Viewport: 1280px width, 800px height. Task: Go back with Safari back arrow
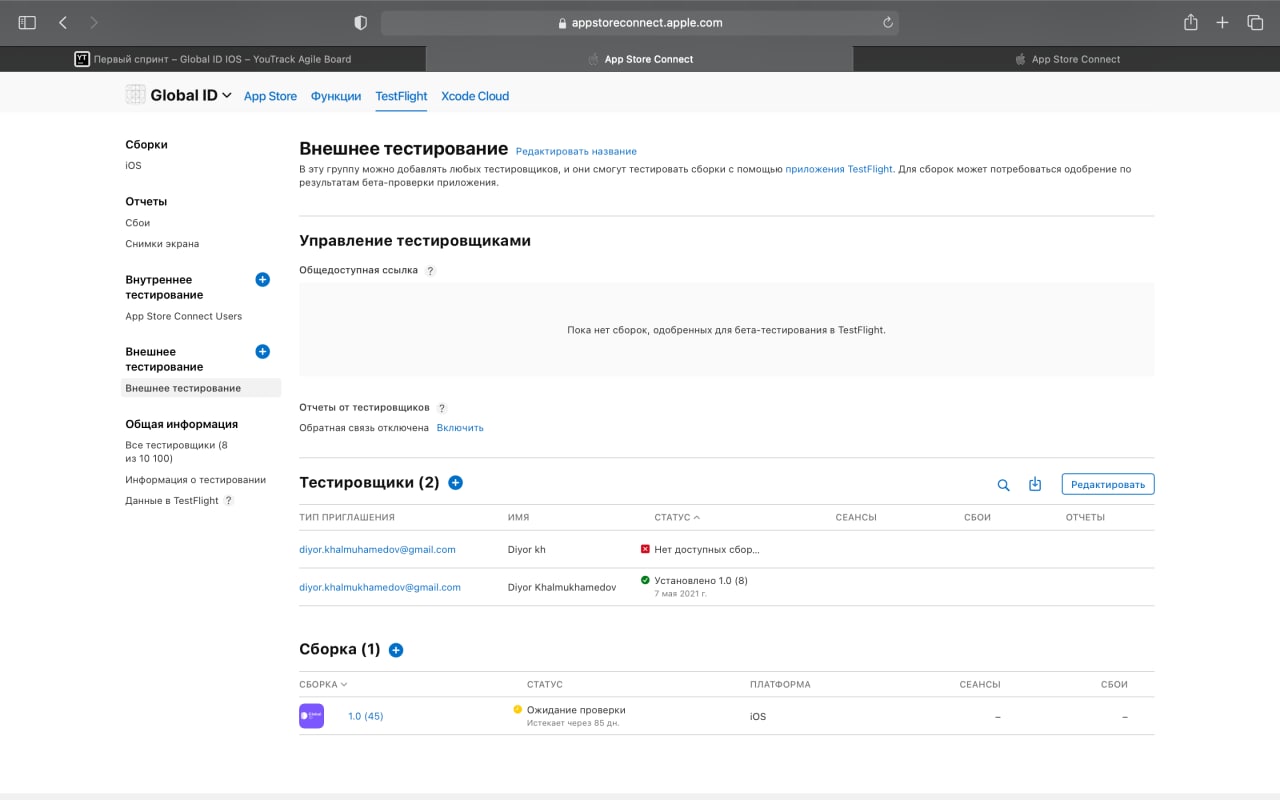(x=63, y=22)
